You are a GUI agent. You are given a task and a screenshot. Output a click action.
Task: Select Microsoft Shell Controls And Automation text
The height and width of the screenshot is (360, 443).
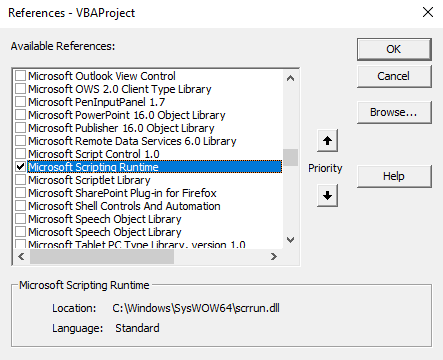124,206
